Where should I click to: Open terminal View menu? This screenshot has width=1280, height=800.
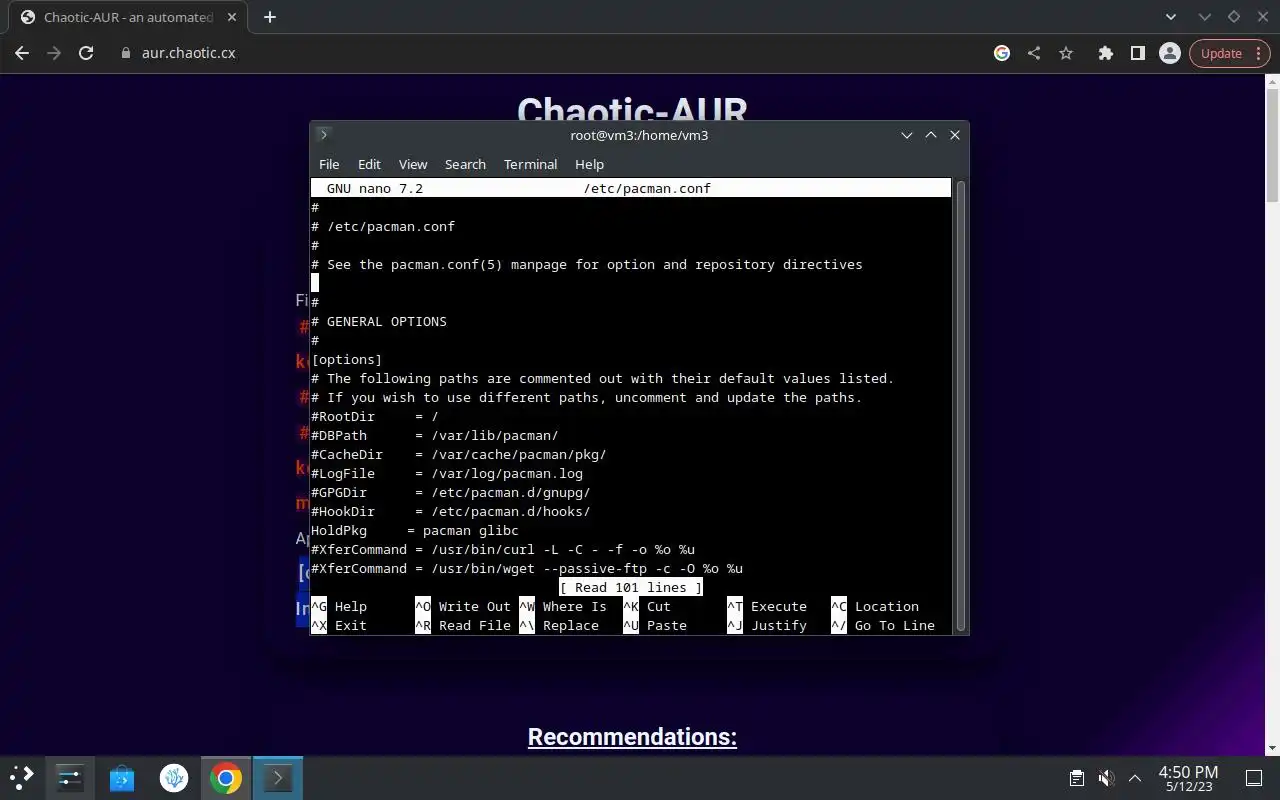pyautogui.click(x=413, y=164)
